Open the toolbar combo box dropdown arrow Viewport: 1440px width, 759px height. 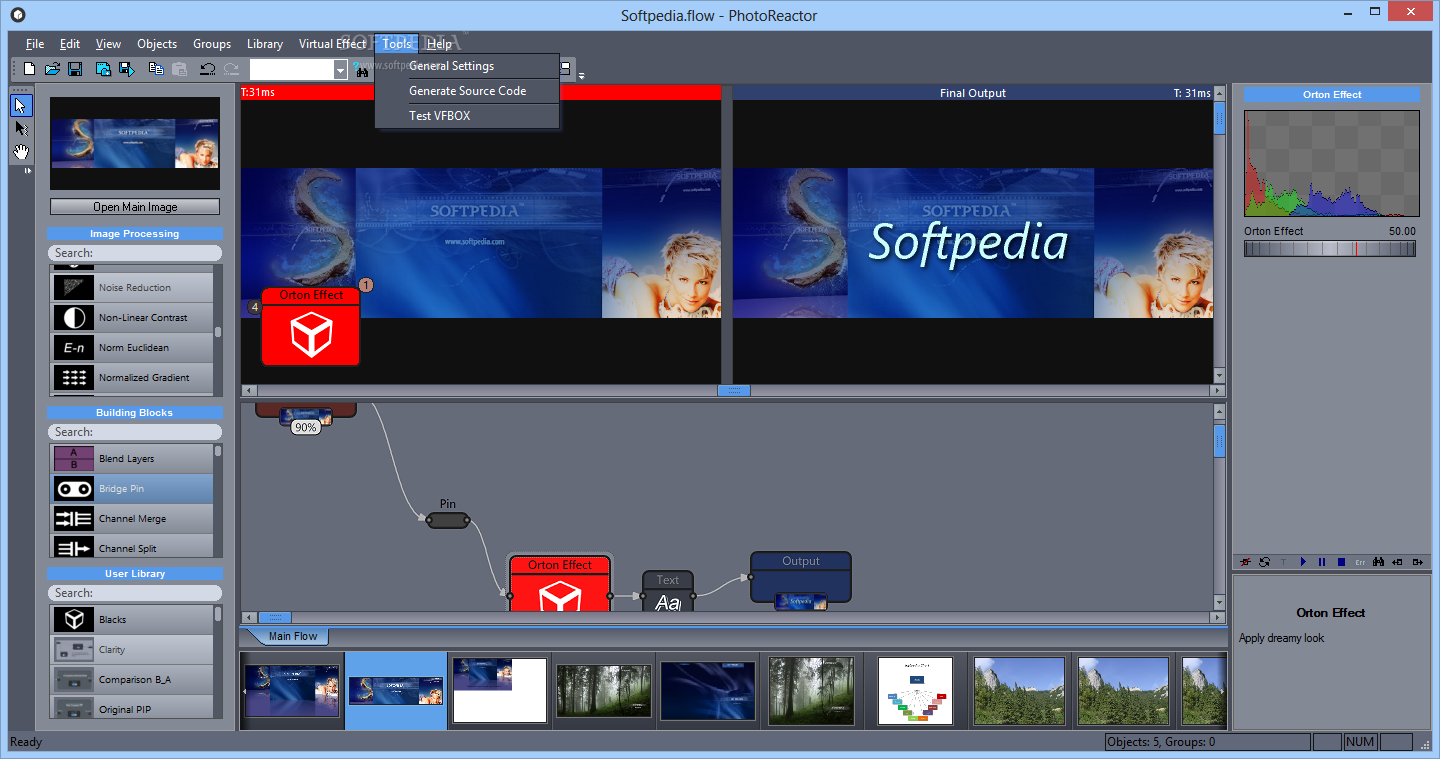[x=340, y=69]
